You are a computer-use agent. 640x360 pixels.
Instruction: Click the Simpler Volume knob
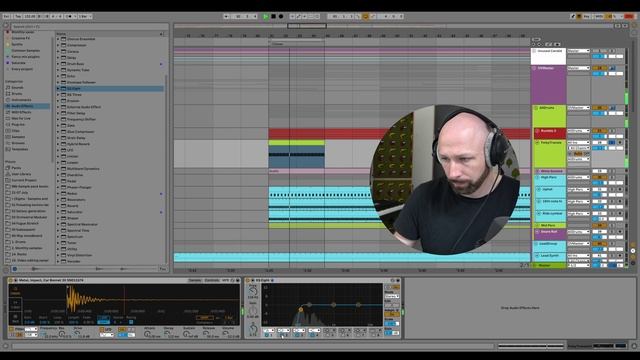[226, 334]
